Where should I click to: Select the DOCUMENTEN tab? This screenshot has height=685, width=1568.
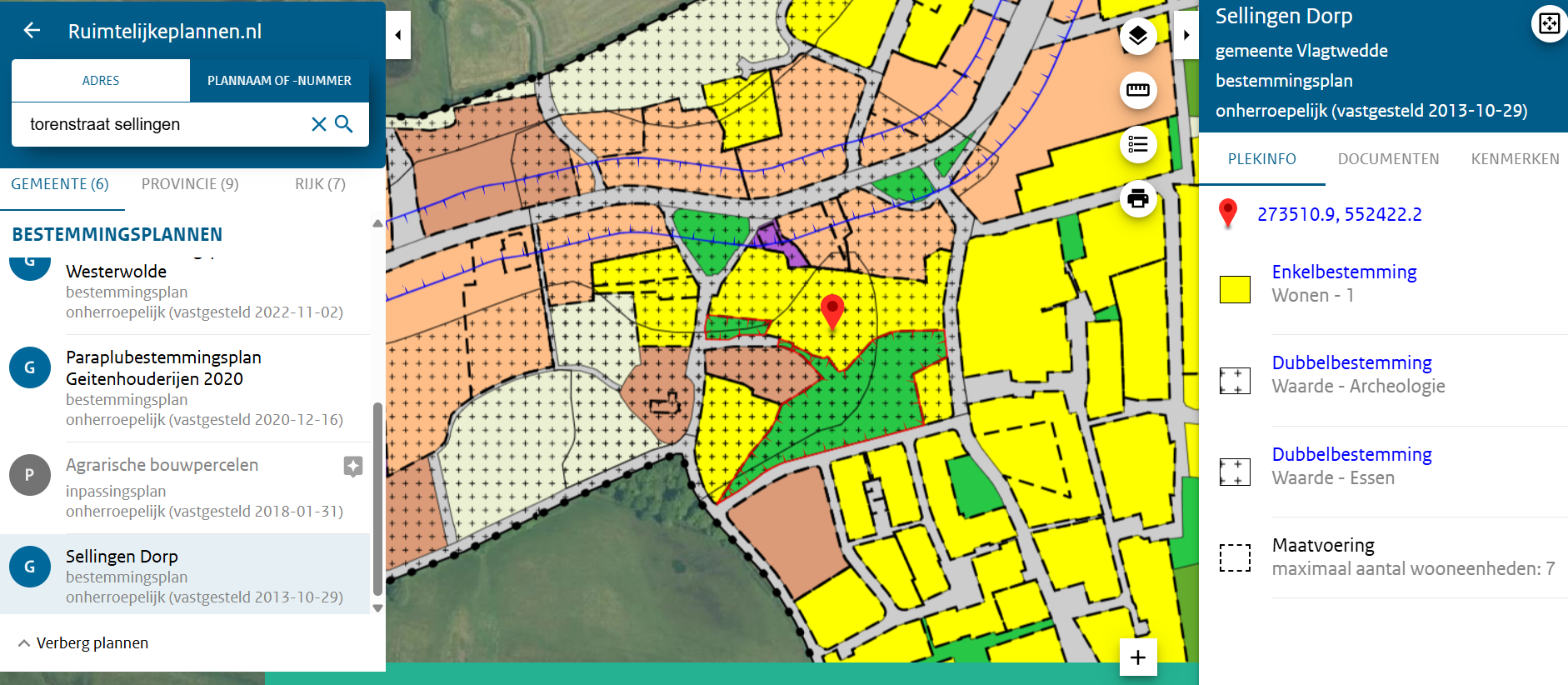pyautogui.click(x=1388, y=159)
